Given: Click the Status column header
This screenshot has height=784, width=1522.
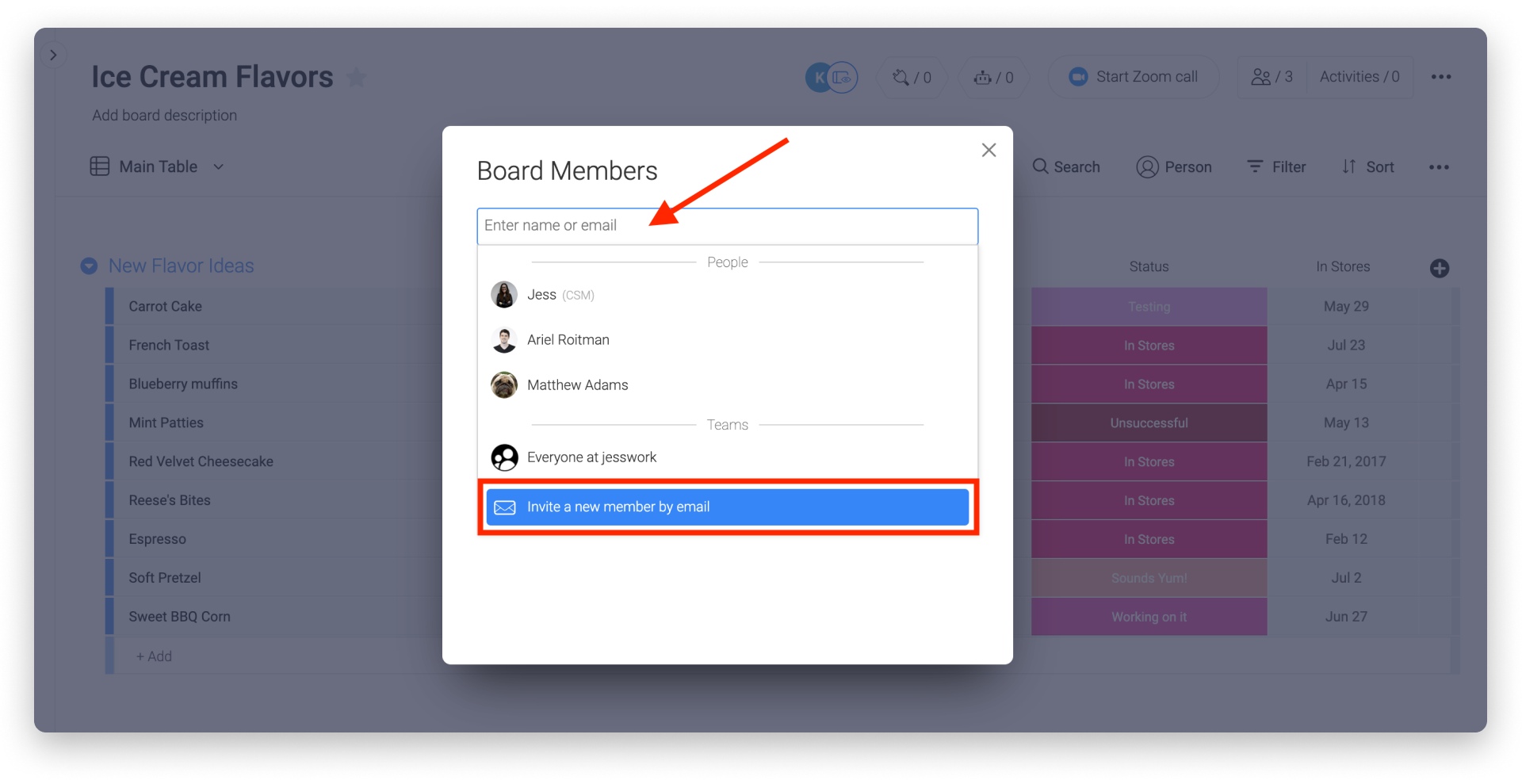Looking at the screenshot, I should pyautogui.click(x=1149, y=267).
